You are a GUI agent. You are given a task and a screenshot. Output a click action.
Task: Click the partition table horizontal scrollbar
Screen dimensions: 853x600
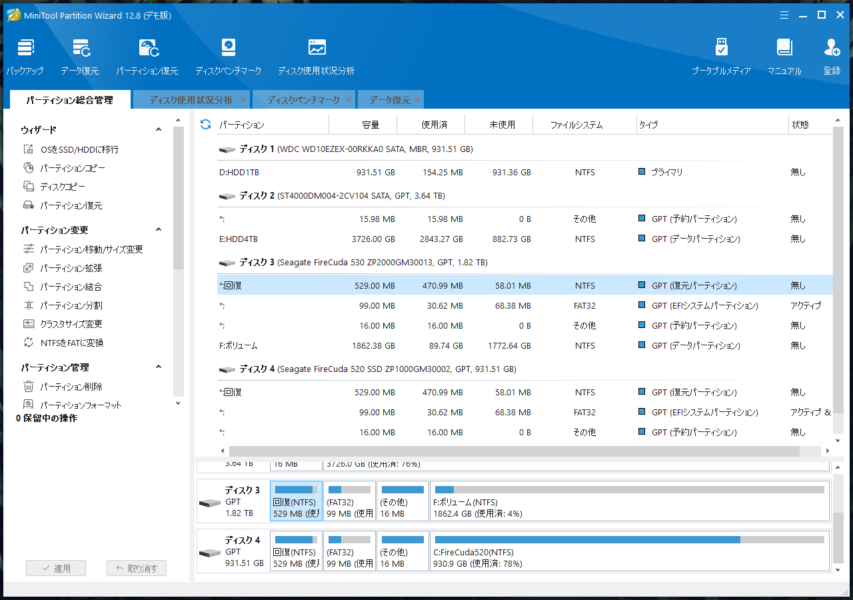click(514, 451)
